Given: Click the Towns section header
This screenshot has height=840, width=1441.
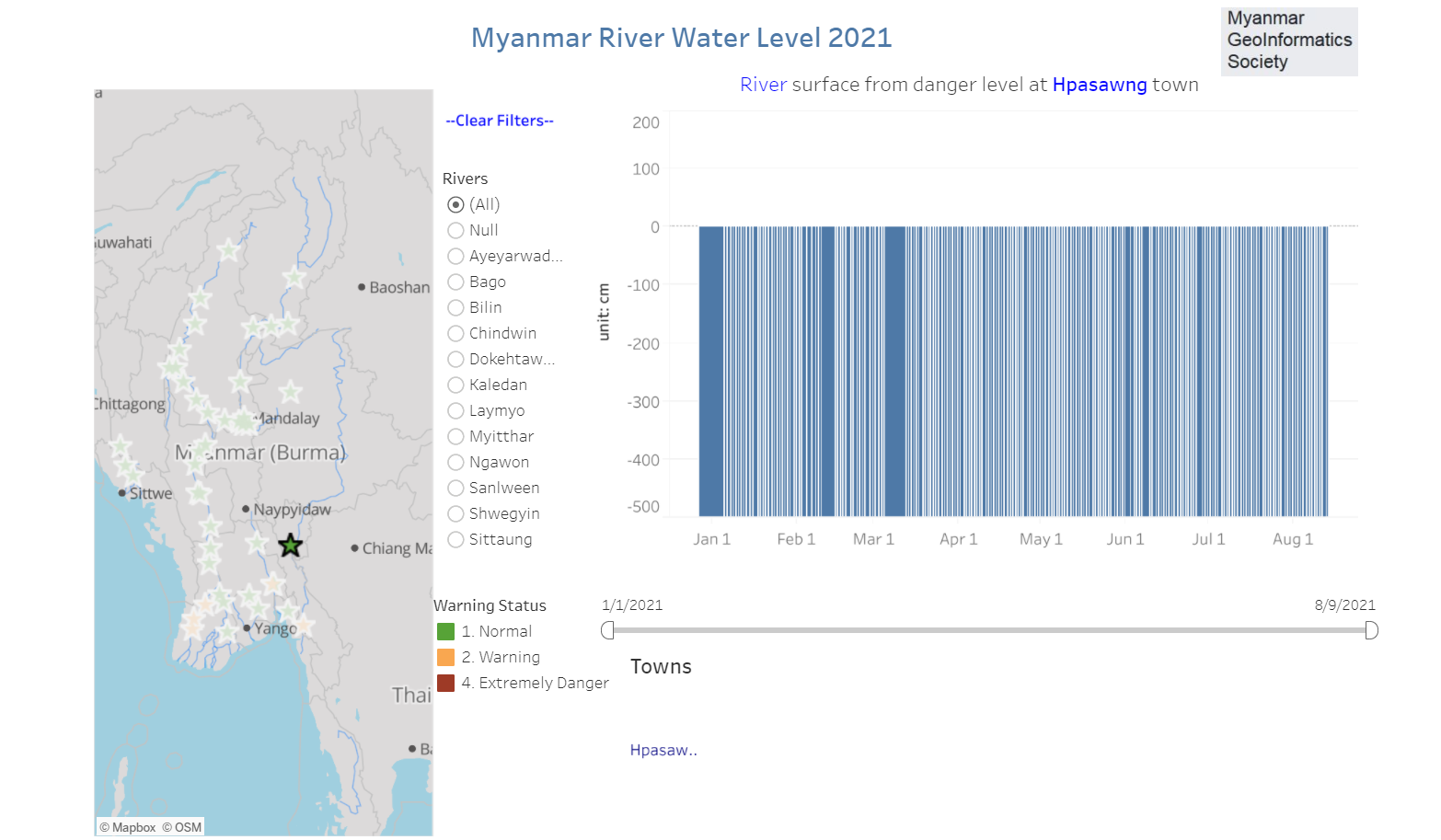Looking at the screenshot, I should tap(661, 666).
